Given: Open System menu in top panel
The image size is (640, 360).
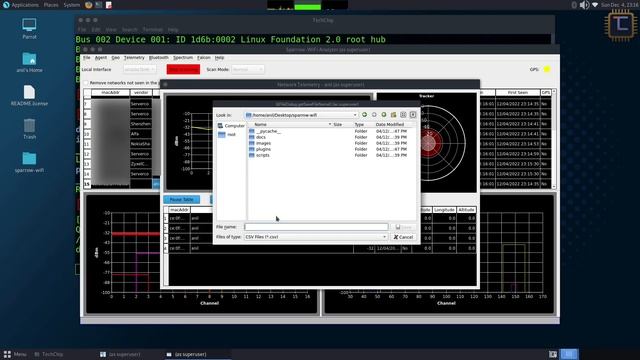Looking at the screenshot, I should pos(72,5).
